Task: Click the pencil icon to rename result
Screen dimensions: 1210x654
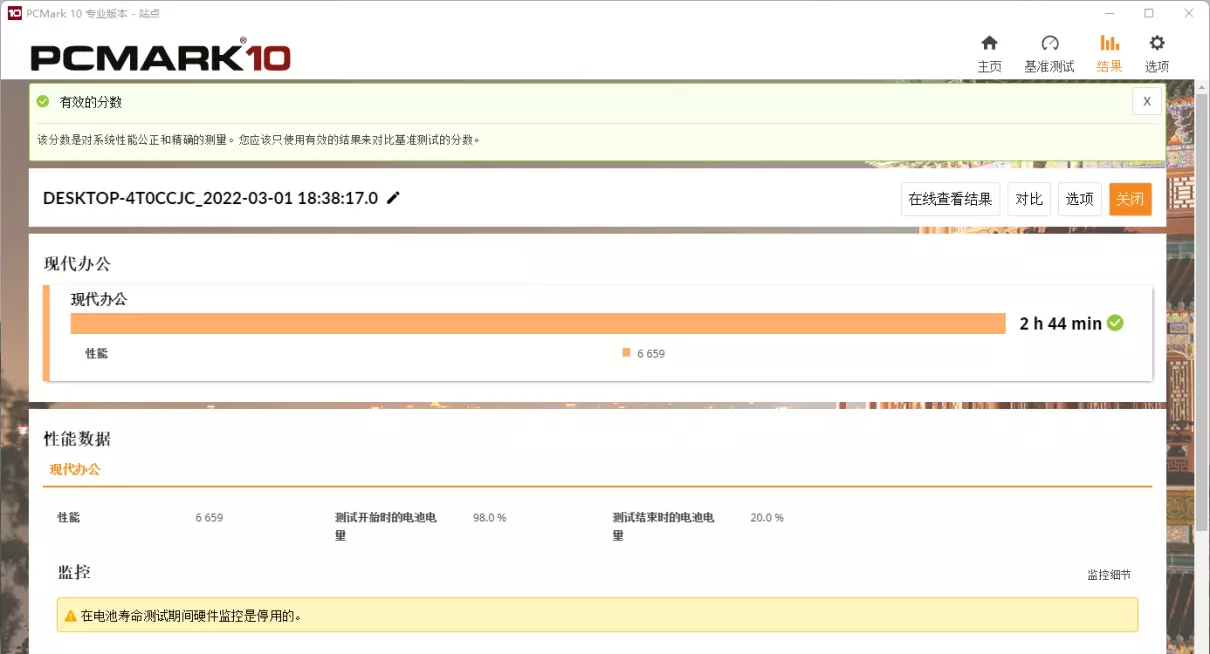Action: [x=393, y=198]
